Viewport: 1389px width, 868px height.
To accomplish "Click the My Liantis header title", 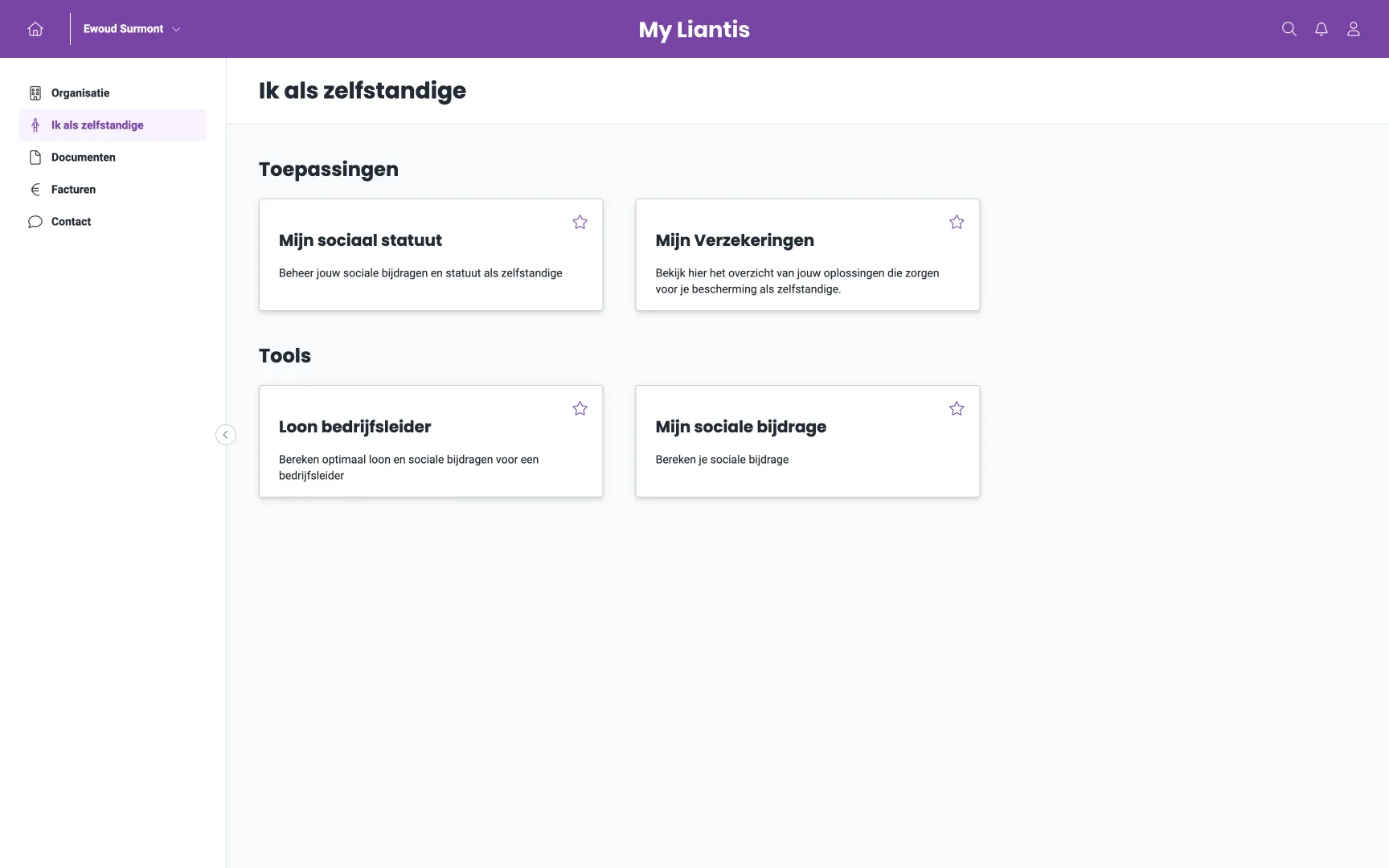I will 694,30.
